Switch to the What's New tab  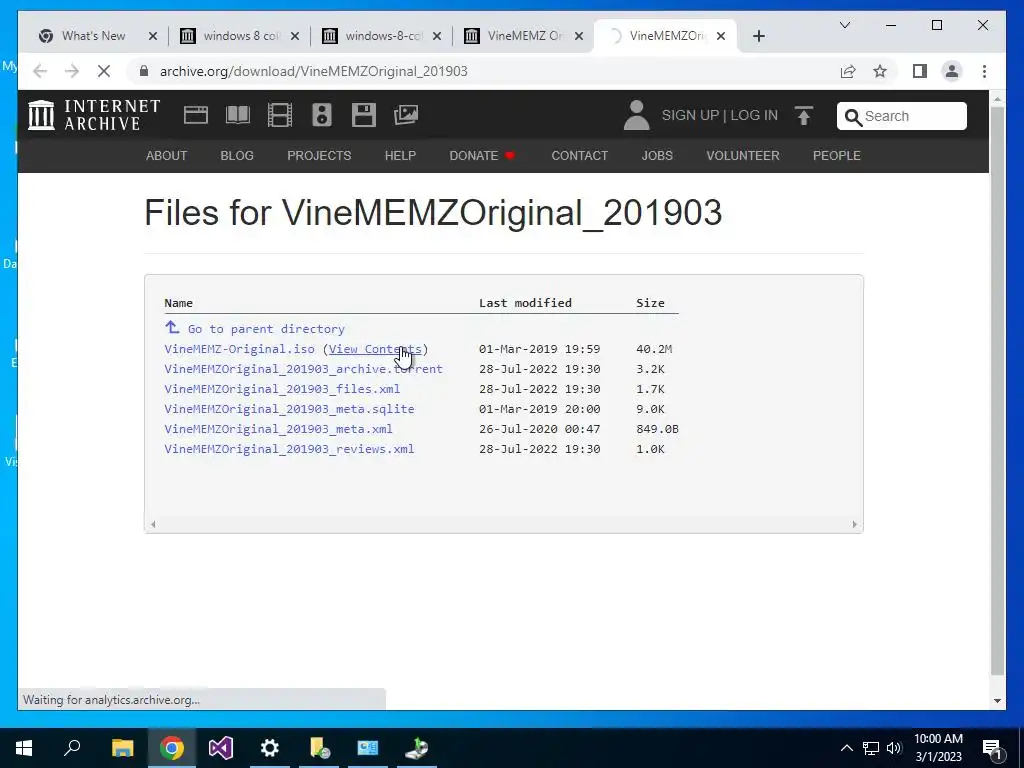93,36
